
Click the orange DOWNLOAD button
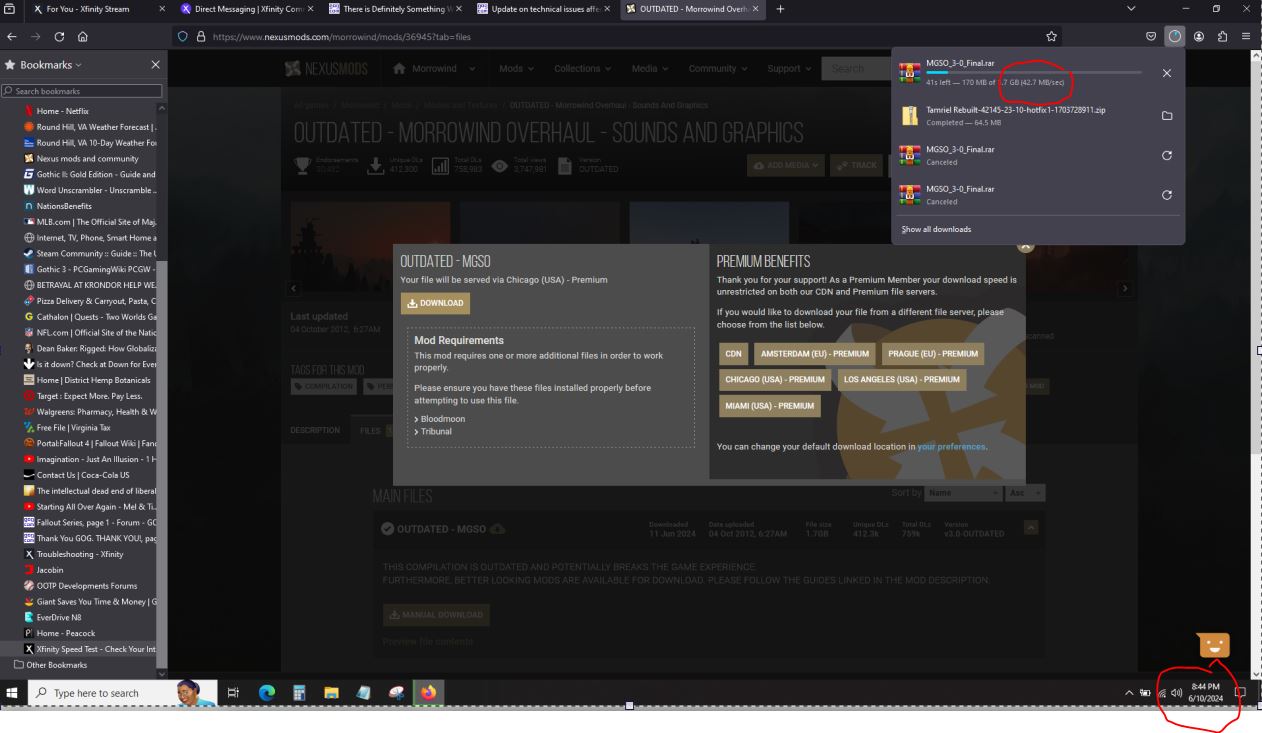point(435,304)
